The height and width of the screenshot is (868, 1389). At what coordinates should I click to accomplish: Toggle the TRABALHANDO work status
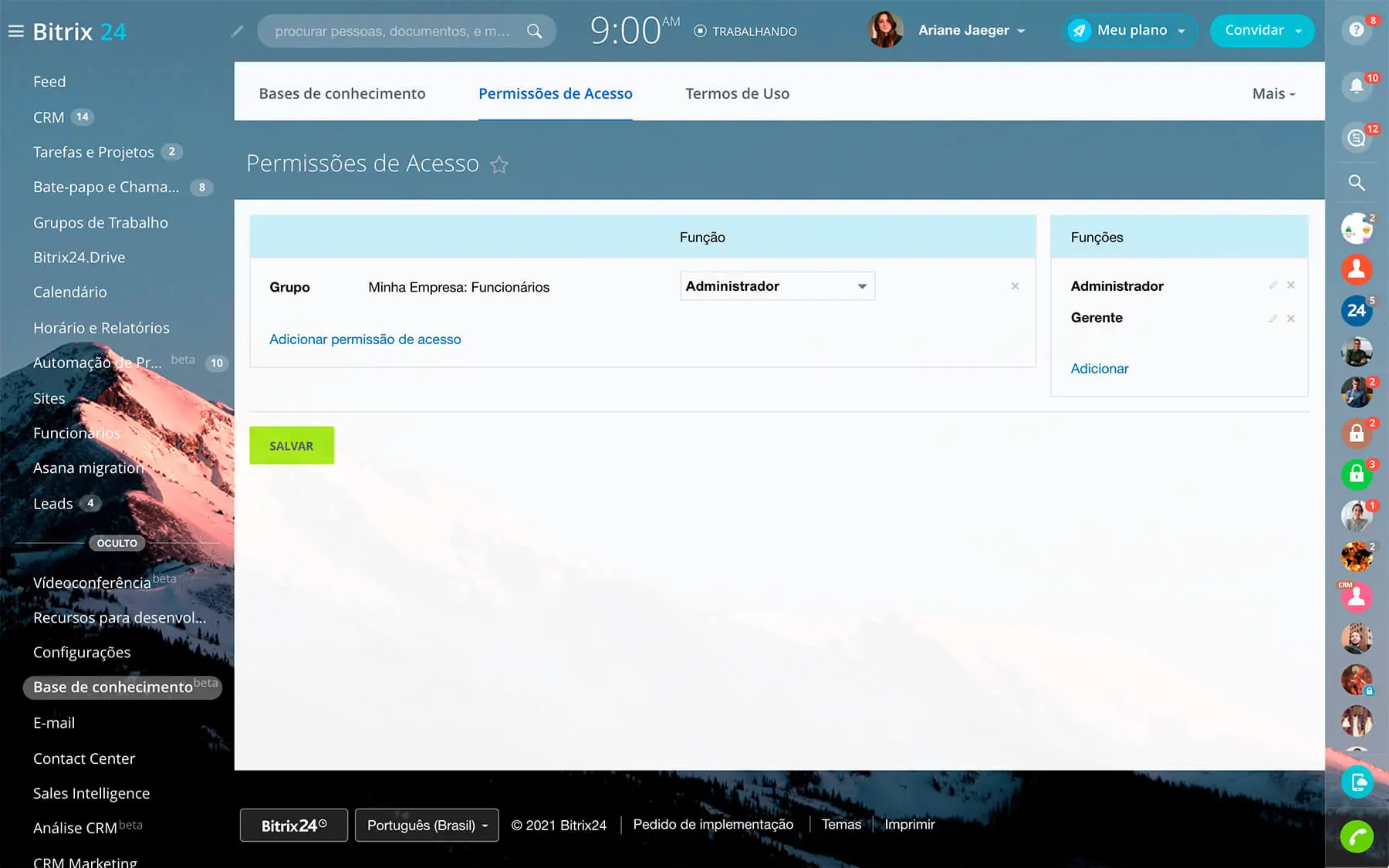point(745,32)
